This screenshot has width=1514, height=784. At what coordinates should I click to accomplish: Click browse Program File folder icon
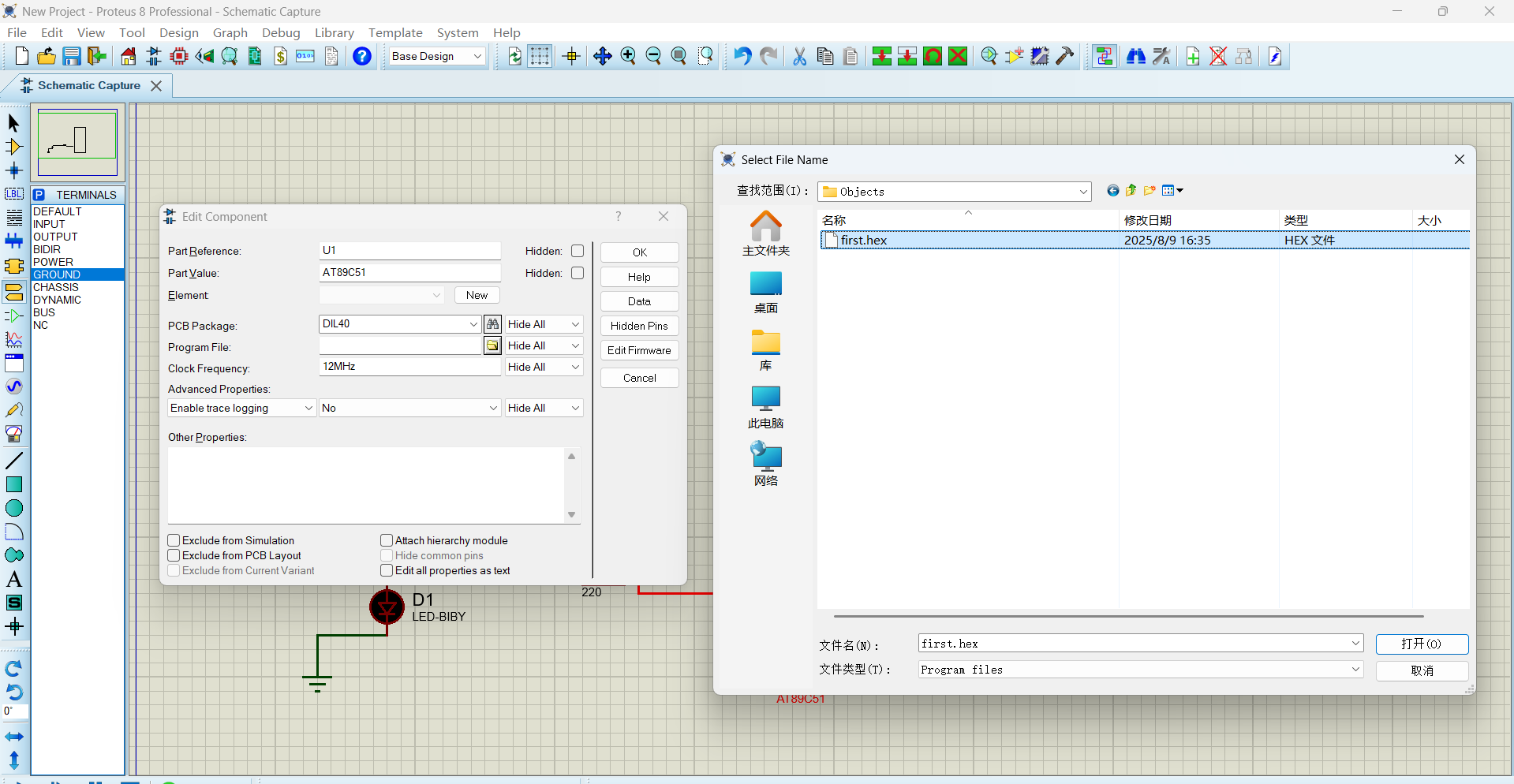pyautogui.click(x=492, y=345)
